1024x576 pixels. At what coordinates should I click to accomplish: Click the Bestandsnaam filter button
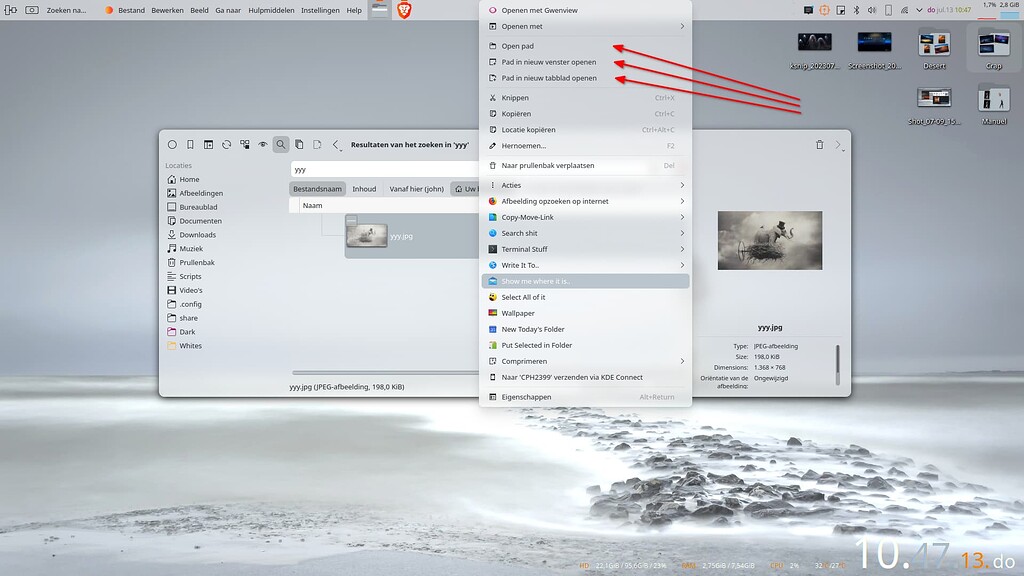(x=317, y=188)
